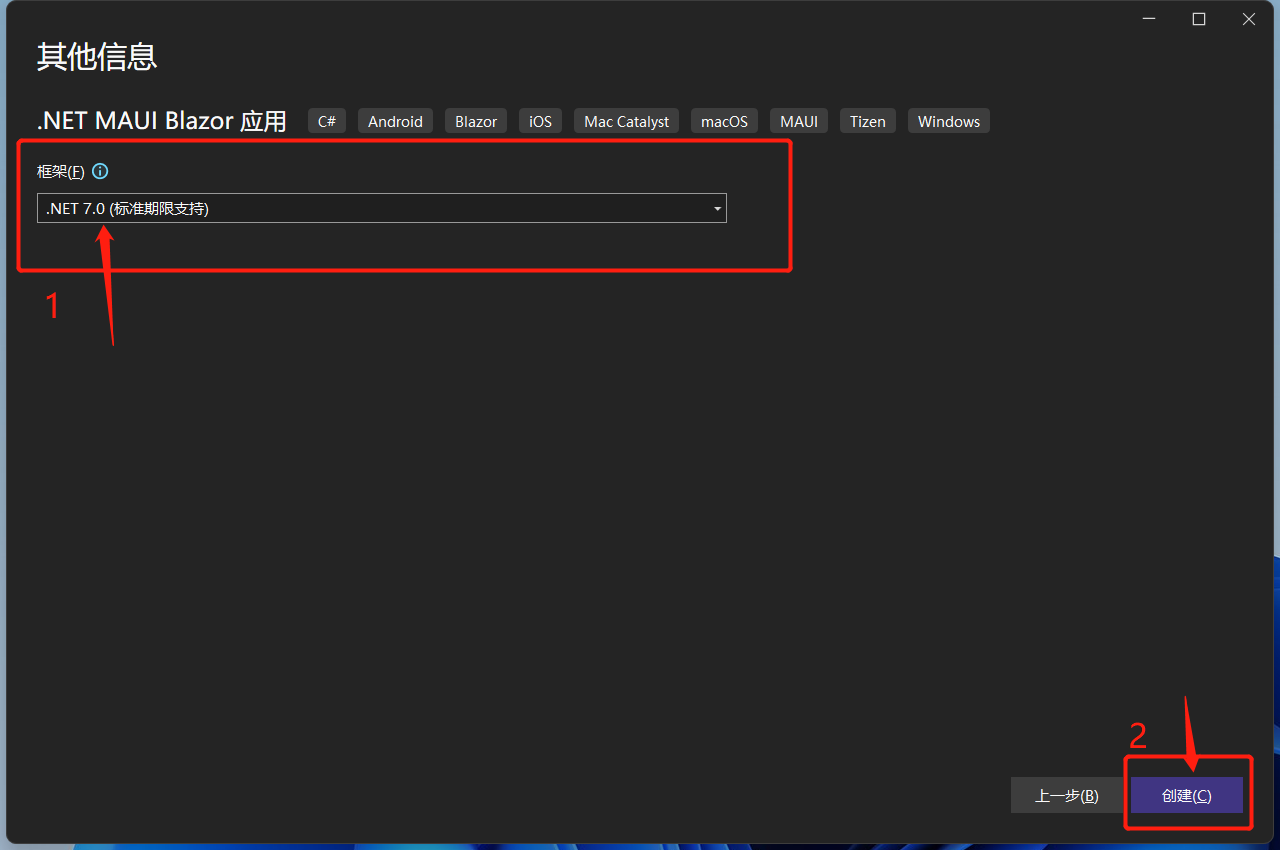The image size is (1280, 850).
Task: Close the dialog window
Action: point(1249,19)
